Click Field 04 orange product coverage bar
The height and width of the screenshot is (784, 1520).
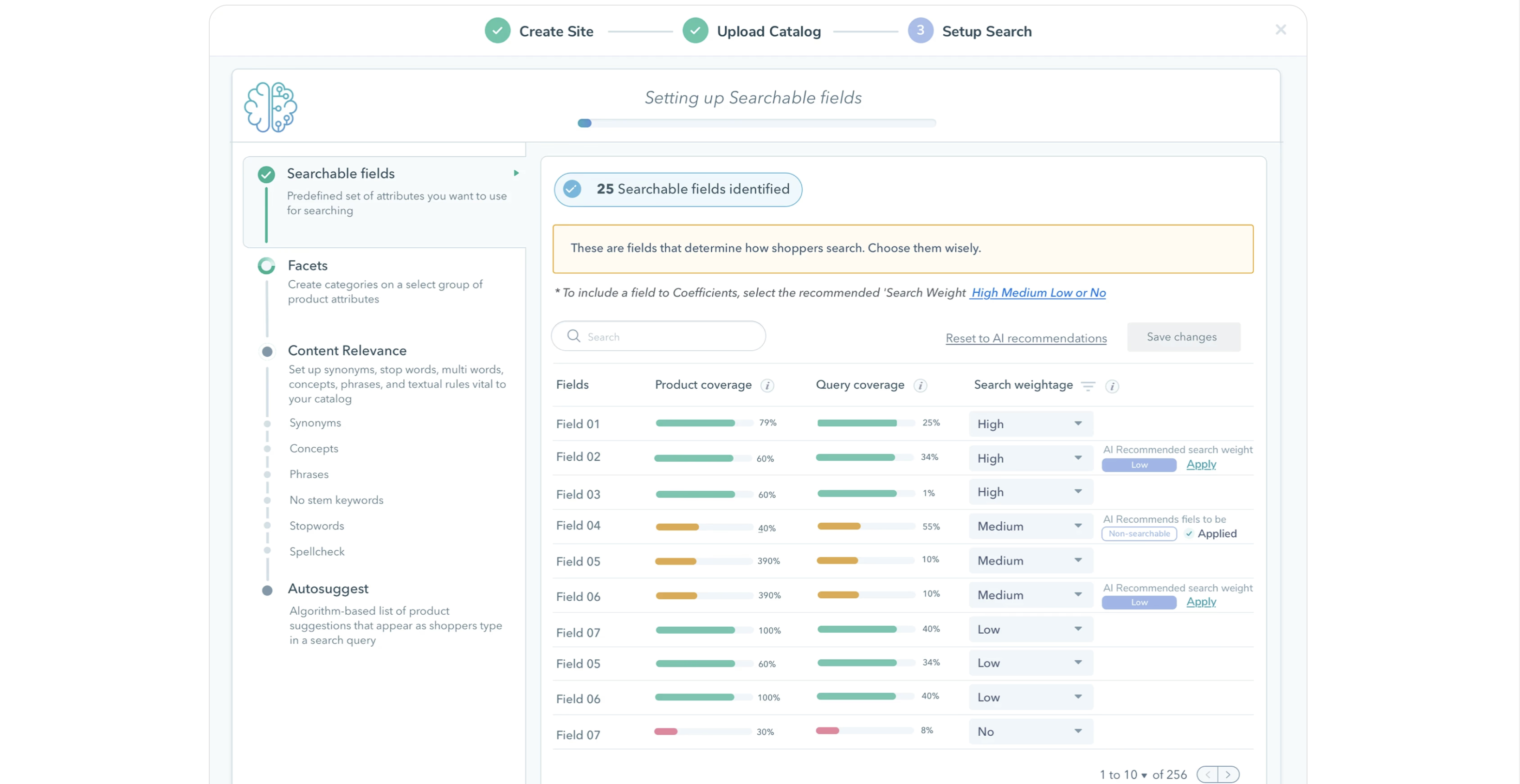(704, 527)
